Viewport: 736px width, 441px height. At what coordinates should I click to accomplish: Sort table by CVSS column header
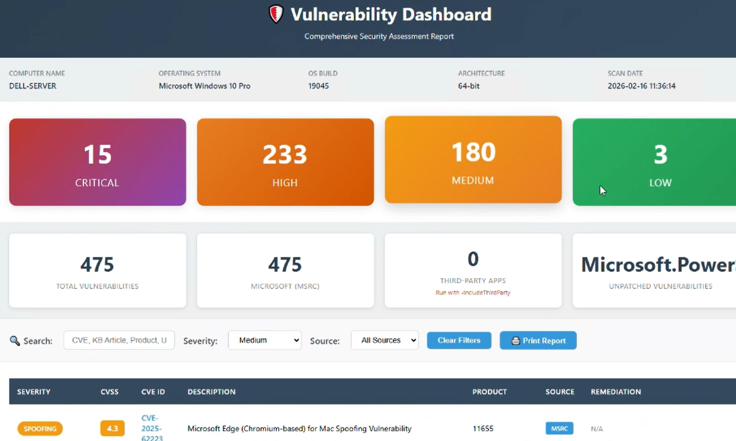109,392
